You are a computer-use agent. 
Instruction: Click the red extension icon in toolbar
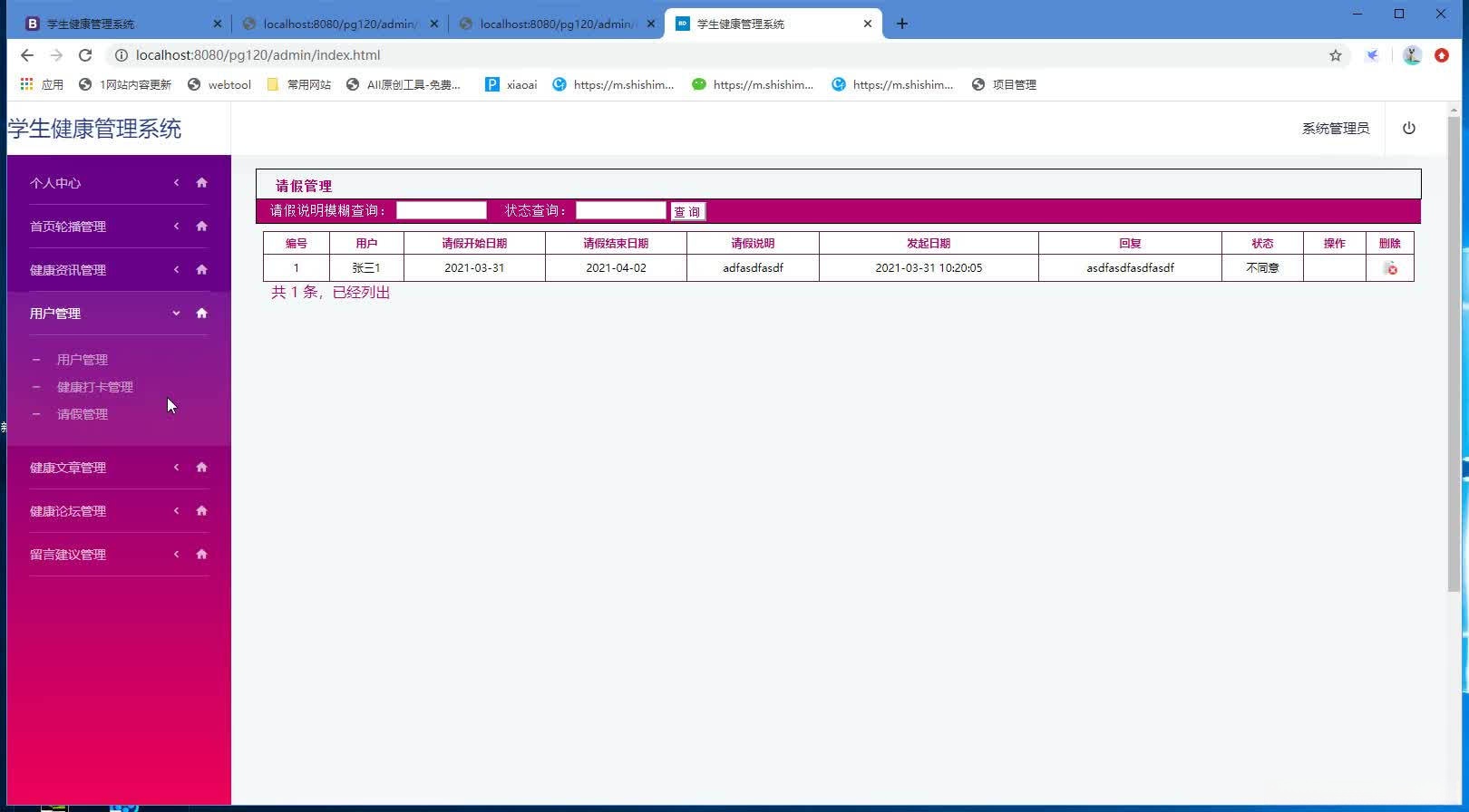click(1442, 55)
